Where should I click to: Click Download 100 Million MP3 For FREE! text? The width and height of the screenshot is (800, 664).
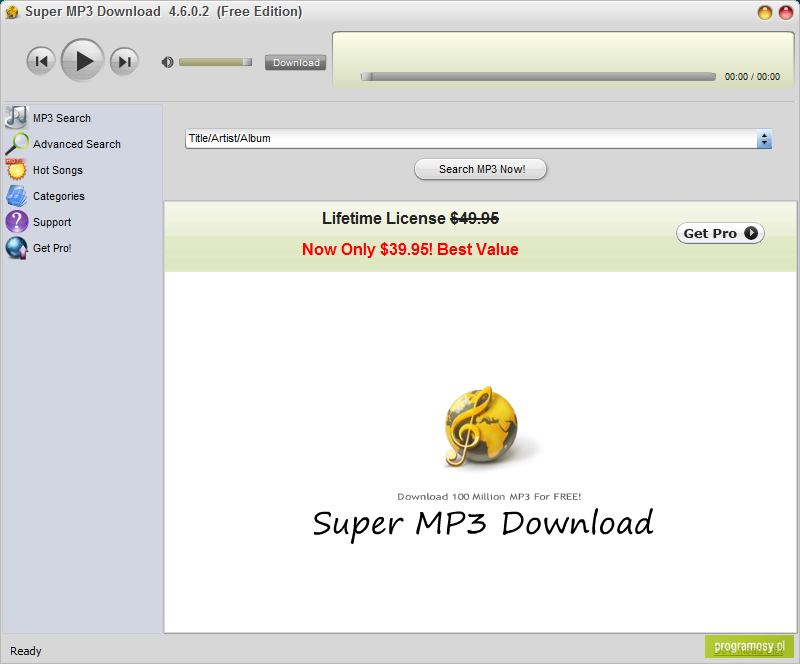click(x=489, y=497)
